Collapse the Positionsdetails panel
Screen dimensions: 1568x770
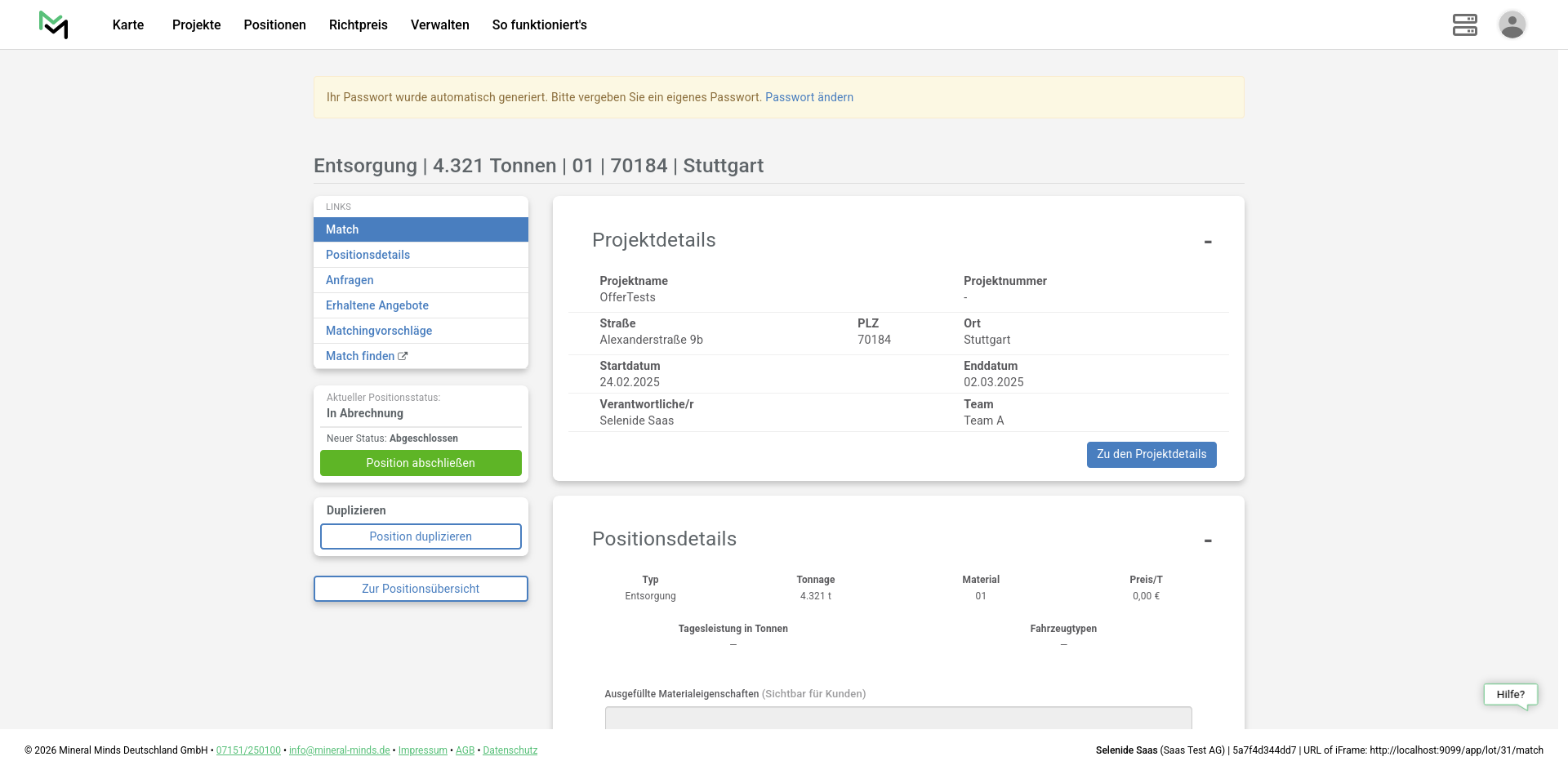(1207, 541)
